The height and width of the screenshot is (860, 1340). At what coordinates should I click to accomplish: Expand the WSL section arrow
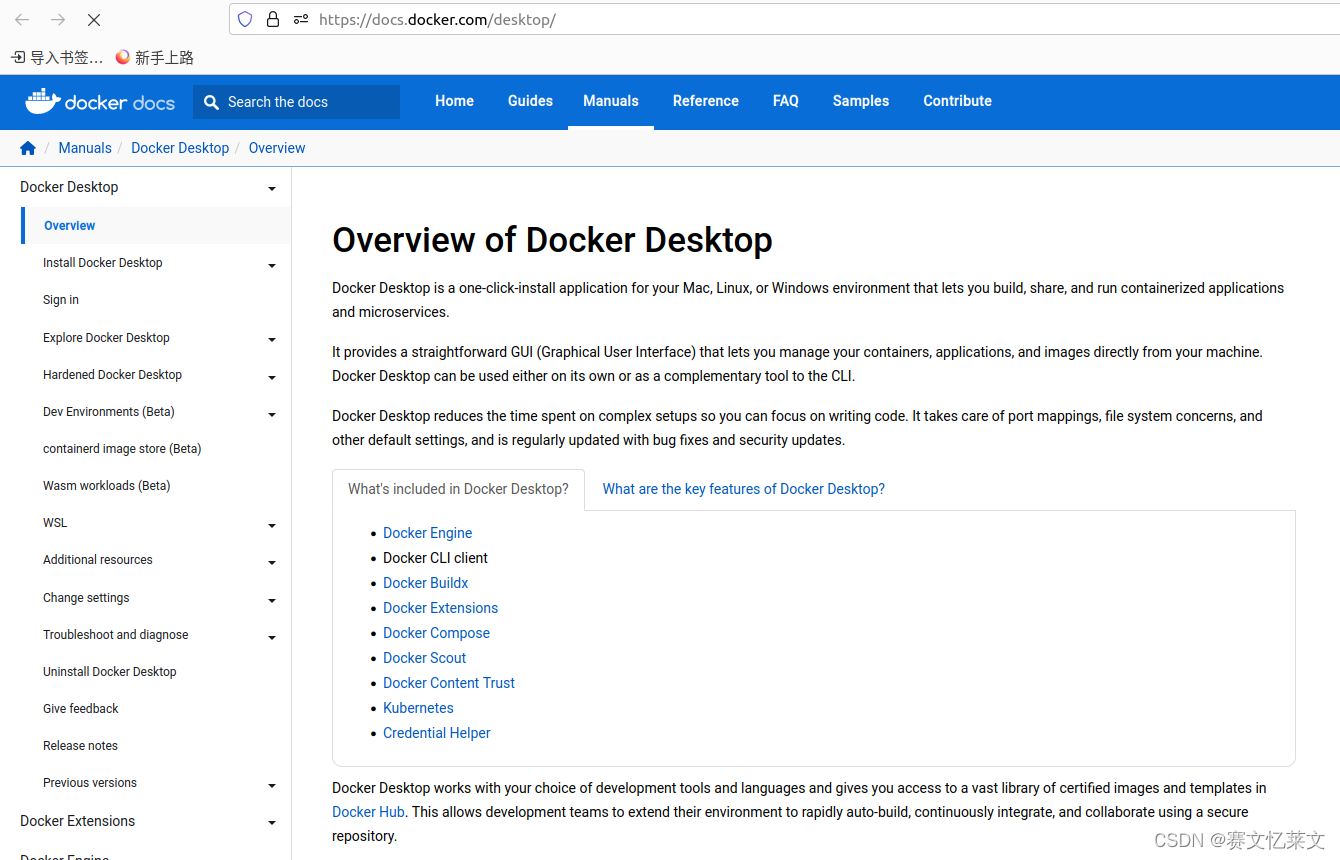[x=272, y=526]
